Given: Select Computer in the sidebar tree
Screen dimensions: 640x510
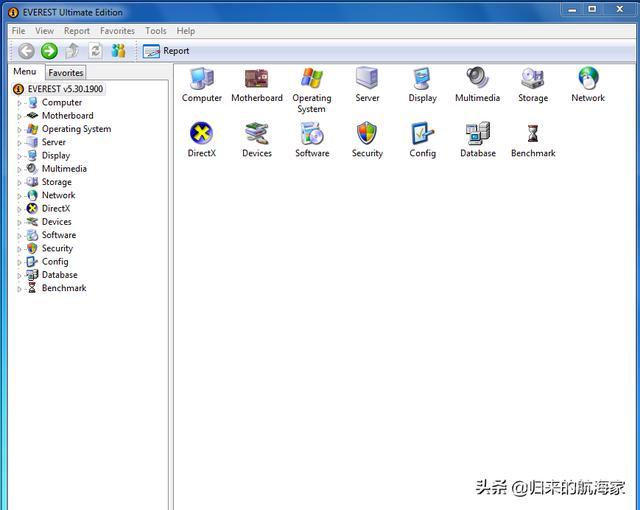Looking at the screenshot, I should (62, 102).
